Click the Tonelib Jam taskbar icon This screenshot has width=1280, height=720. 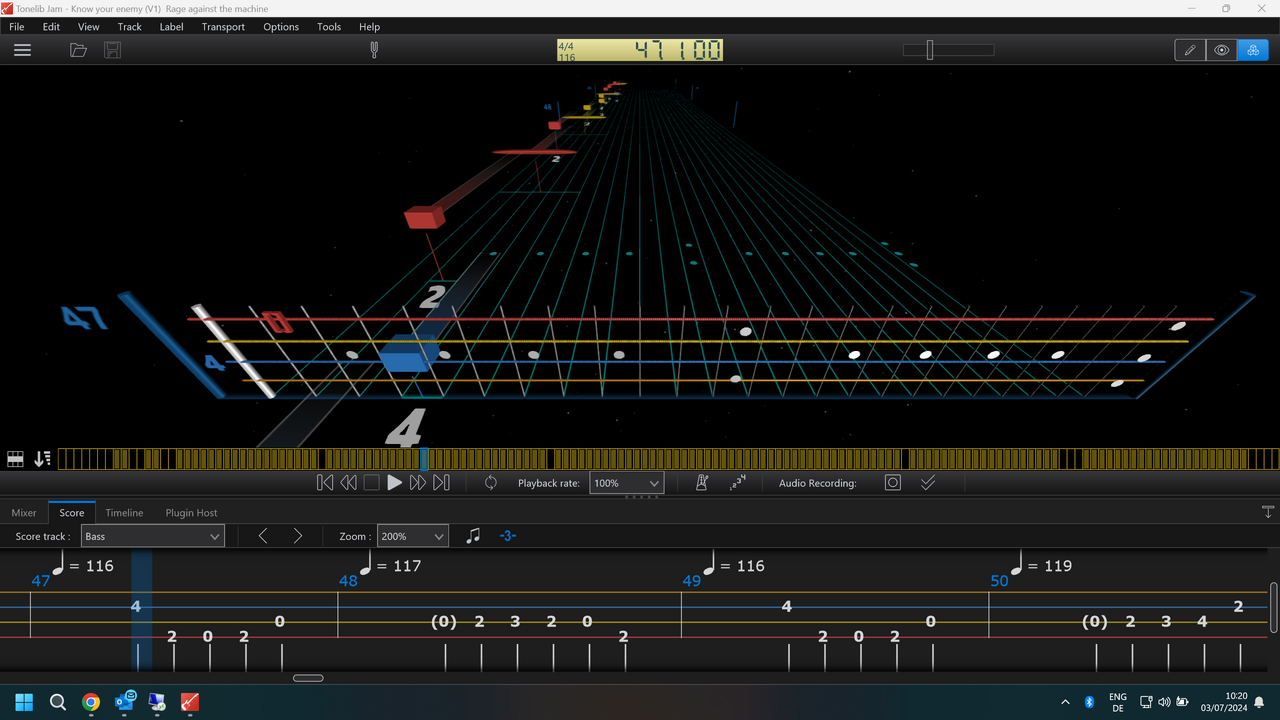pyautogui.click(x=190, y=702)
